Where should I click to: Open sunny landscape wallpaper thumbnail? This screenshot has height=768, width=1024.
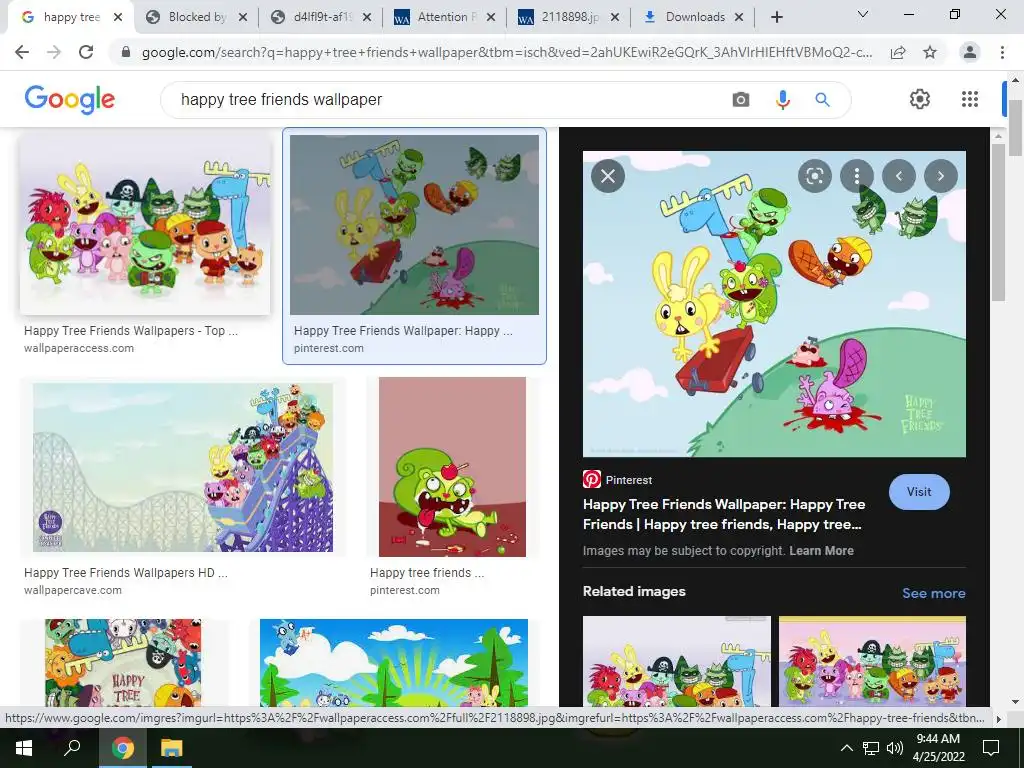(394, 662)
